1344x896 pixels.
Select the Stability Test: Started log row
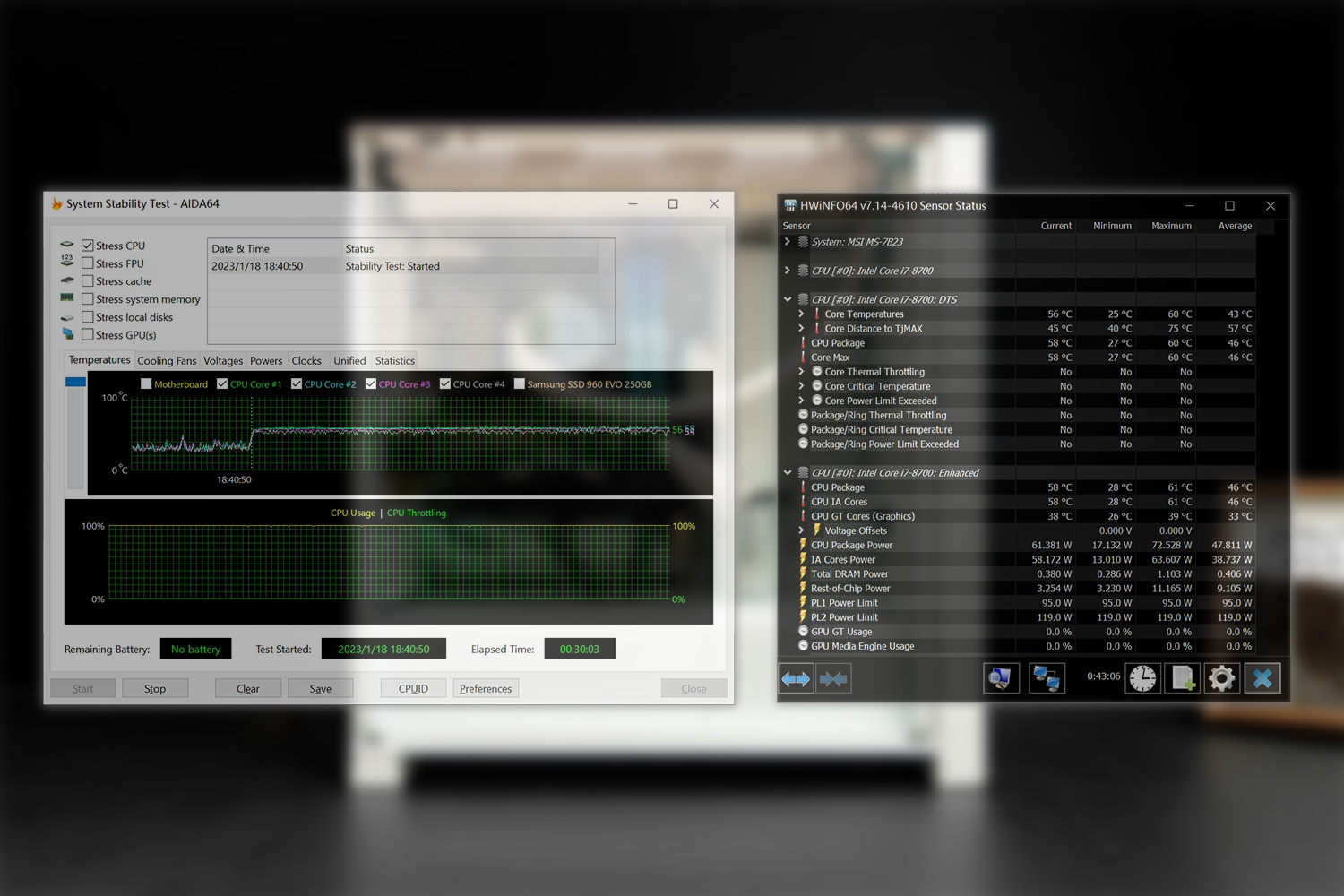point(392,266)
